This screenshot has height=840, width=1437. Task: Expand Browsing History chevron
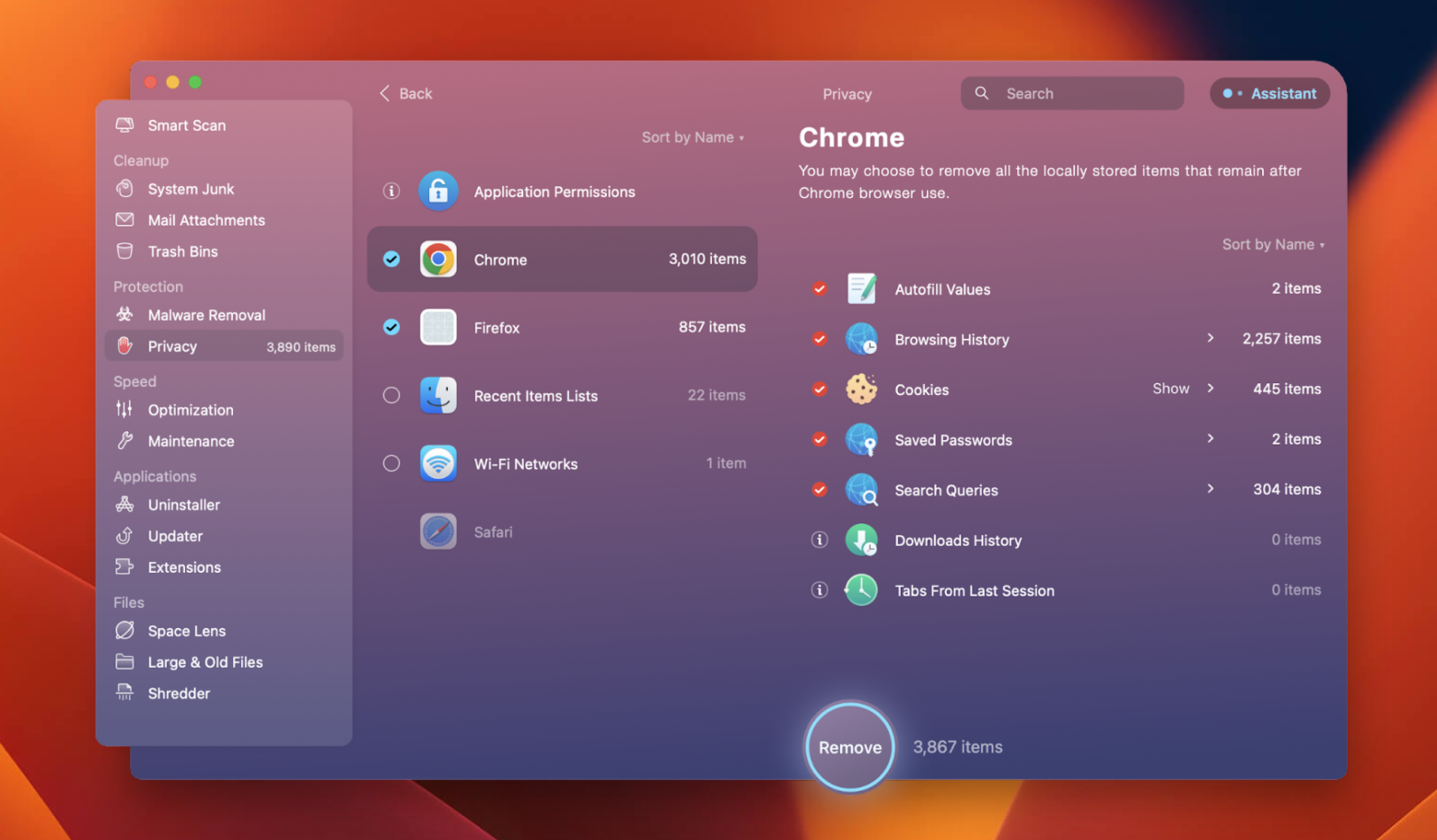point(1210,338)
